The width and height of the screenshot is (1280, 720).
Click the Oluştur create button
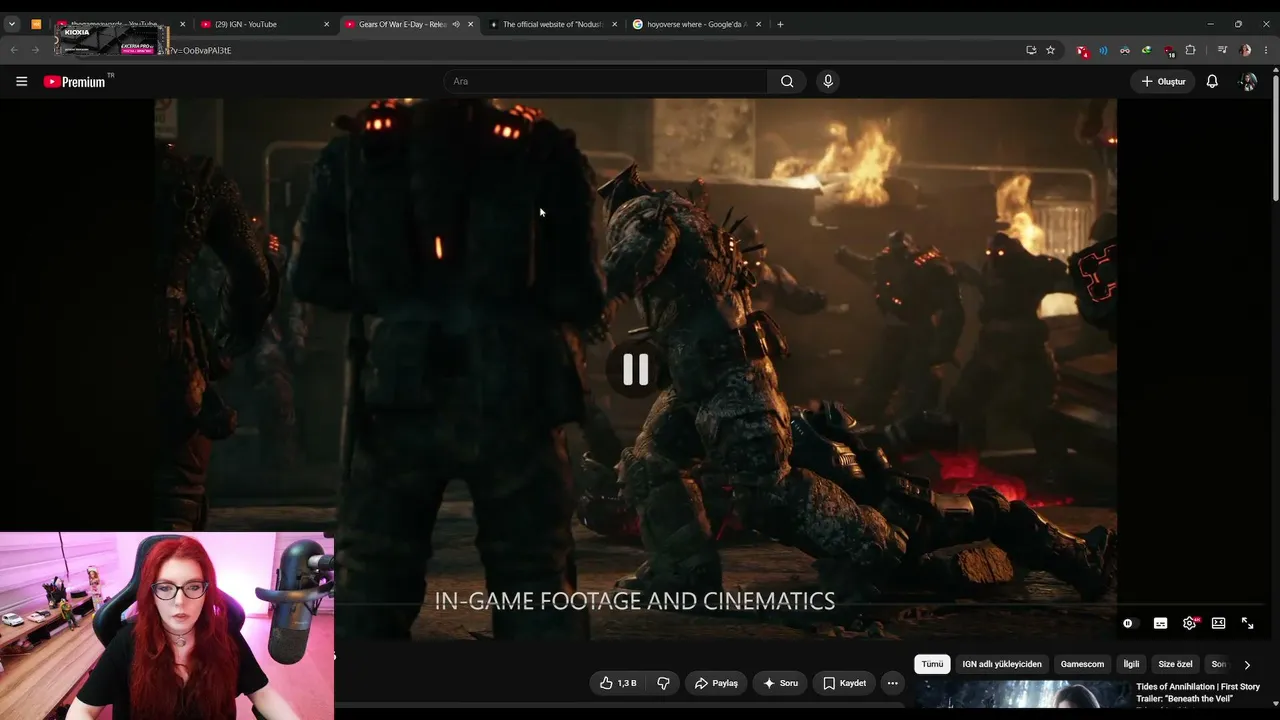(1163, 82)
